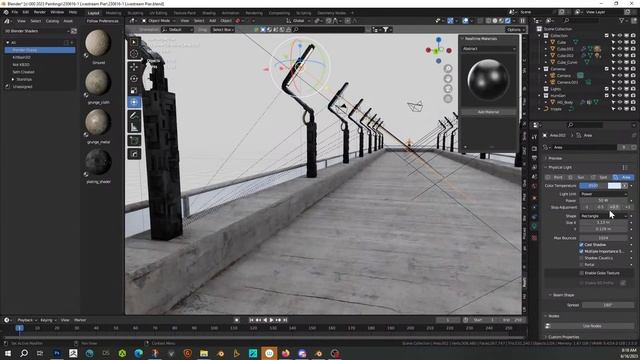Open the viewport Options button
This screenshot has height=360, width=640.
pyautogui.click(x=514, y=30)
